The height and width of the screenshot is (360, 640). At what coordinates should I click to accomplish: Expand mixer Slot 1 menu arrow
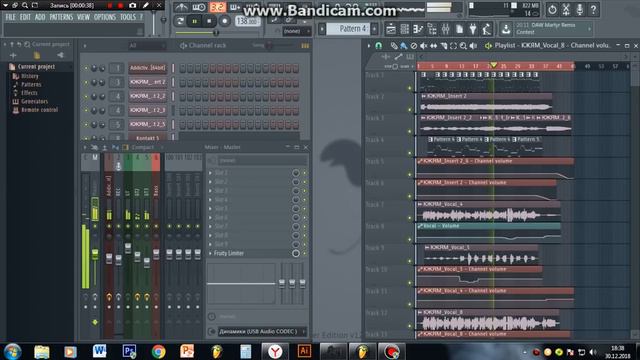[x=210, y=173]
